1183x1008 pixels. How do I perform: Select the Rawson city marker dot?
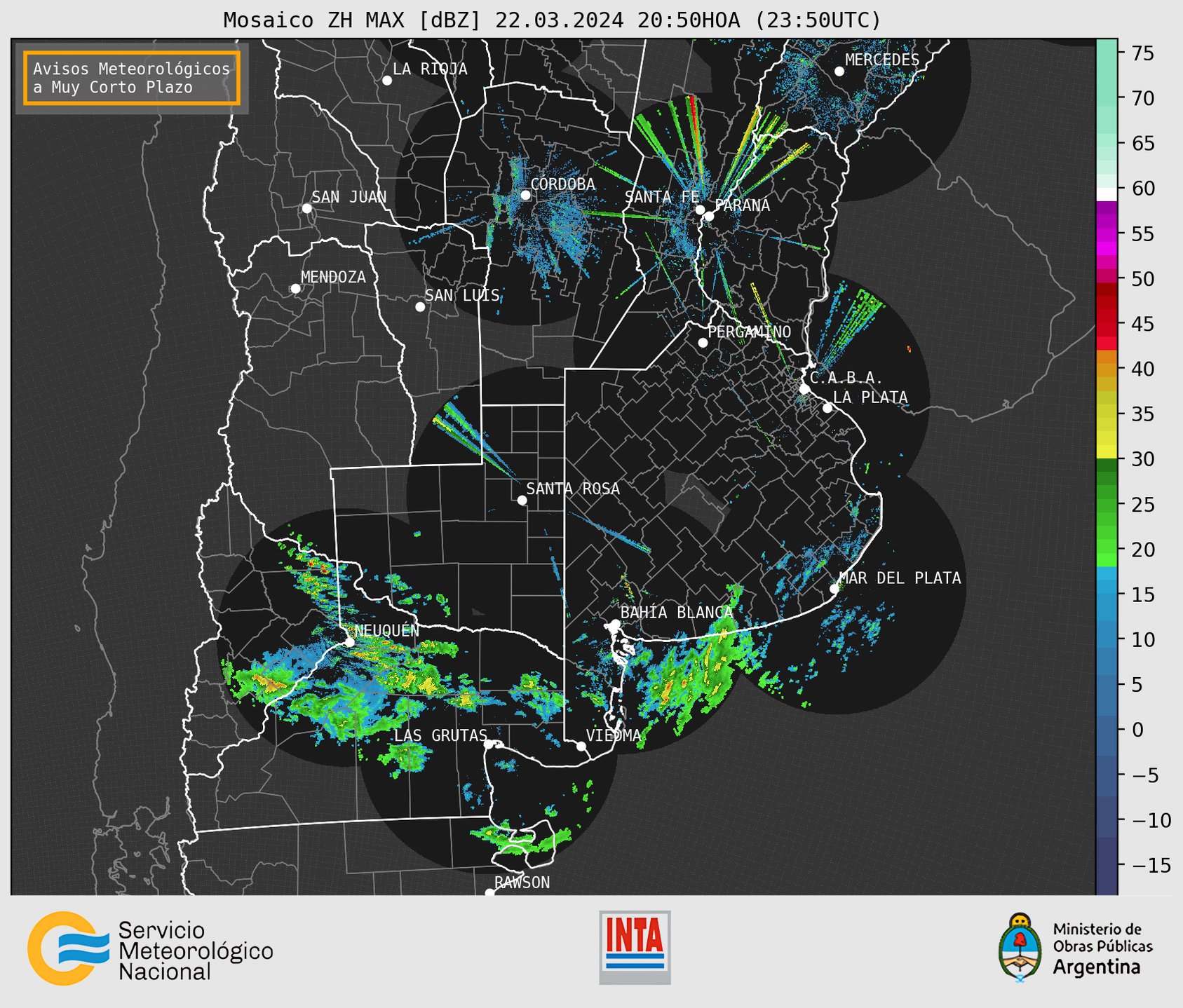489,893
